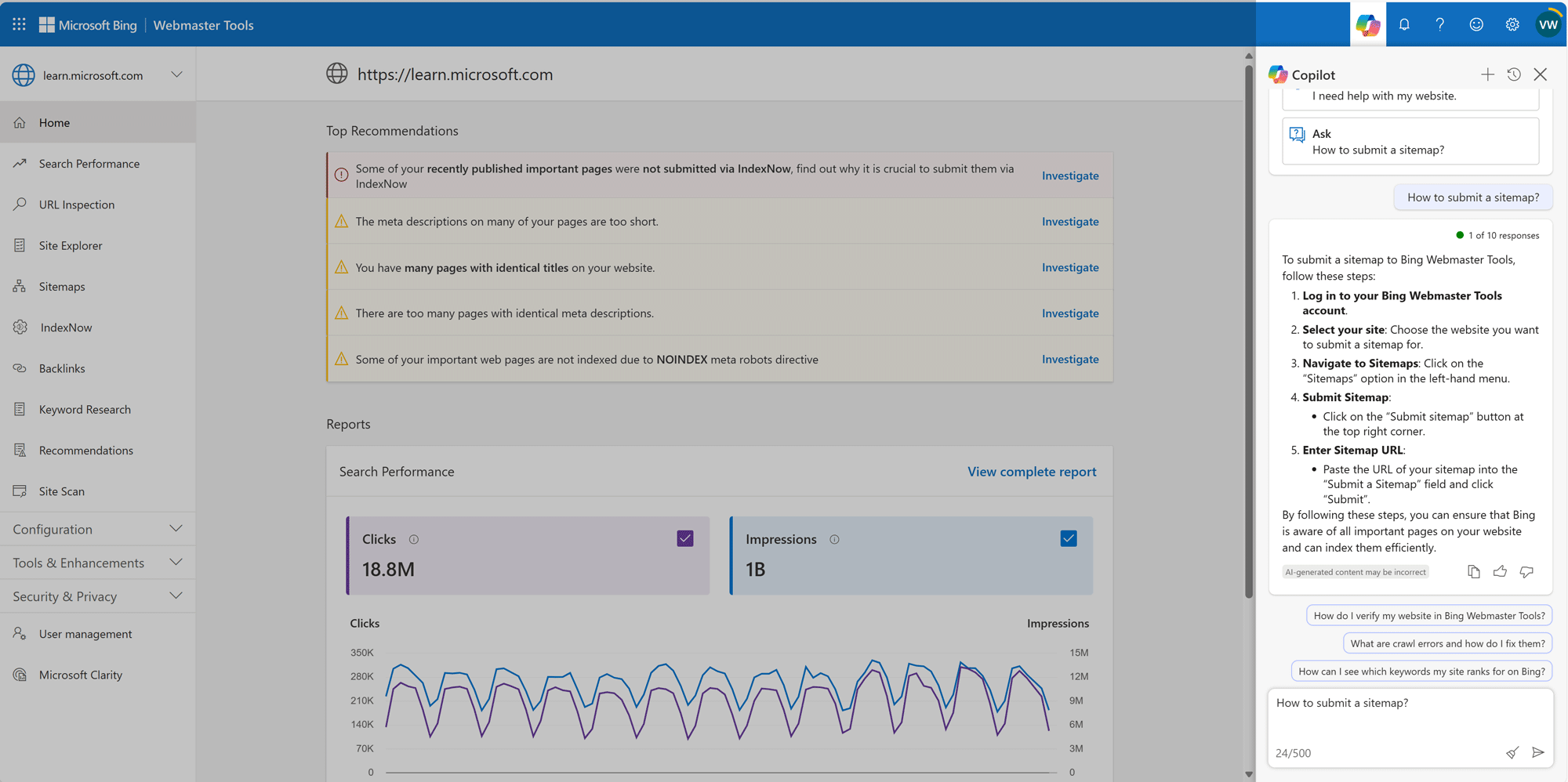
Task: Investigate pages with identical titles
Action: point(1070,267)
